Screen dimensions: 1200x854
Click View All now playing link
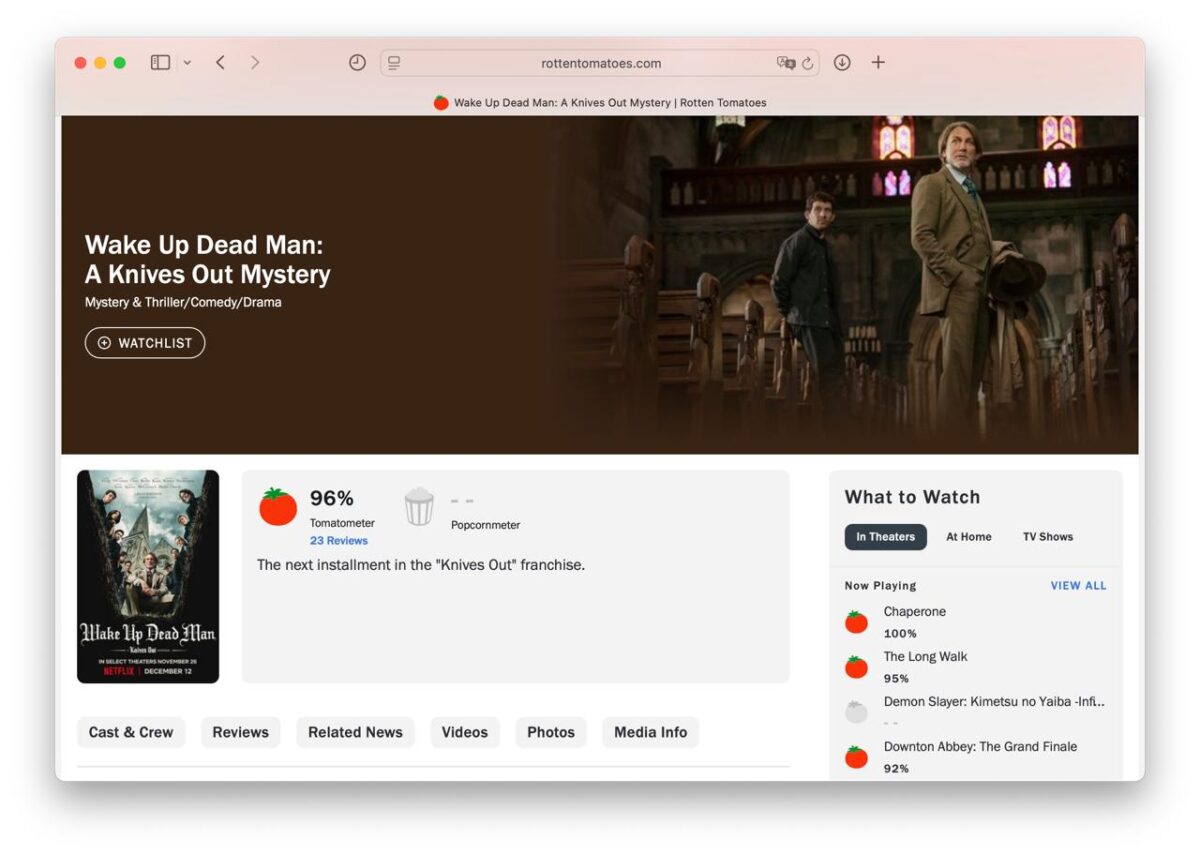(1078, 586)
